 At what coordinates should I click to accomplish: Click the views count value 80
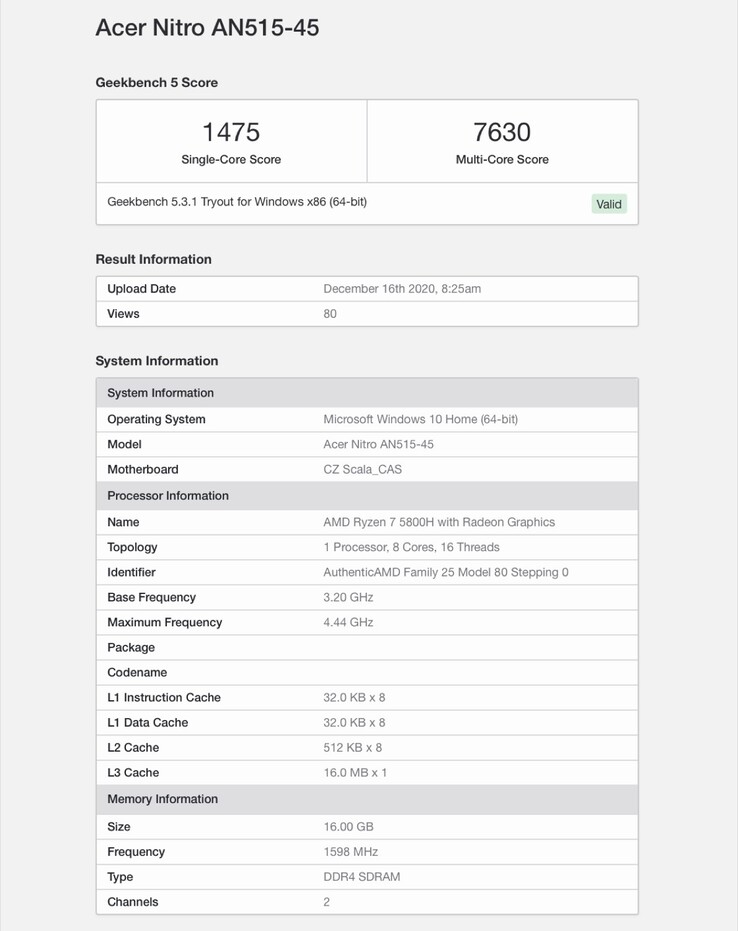click(x=330, y=314)
